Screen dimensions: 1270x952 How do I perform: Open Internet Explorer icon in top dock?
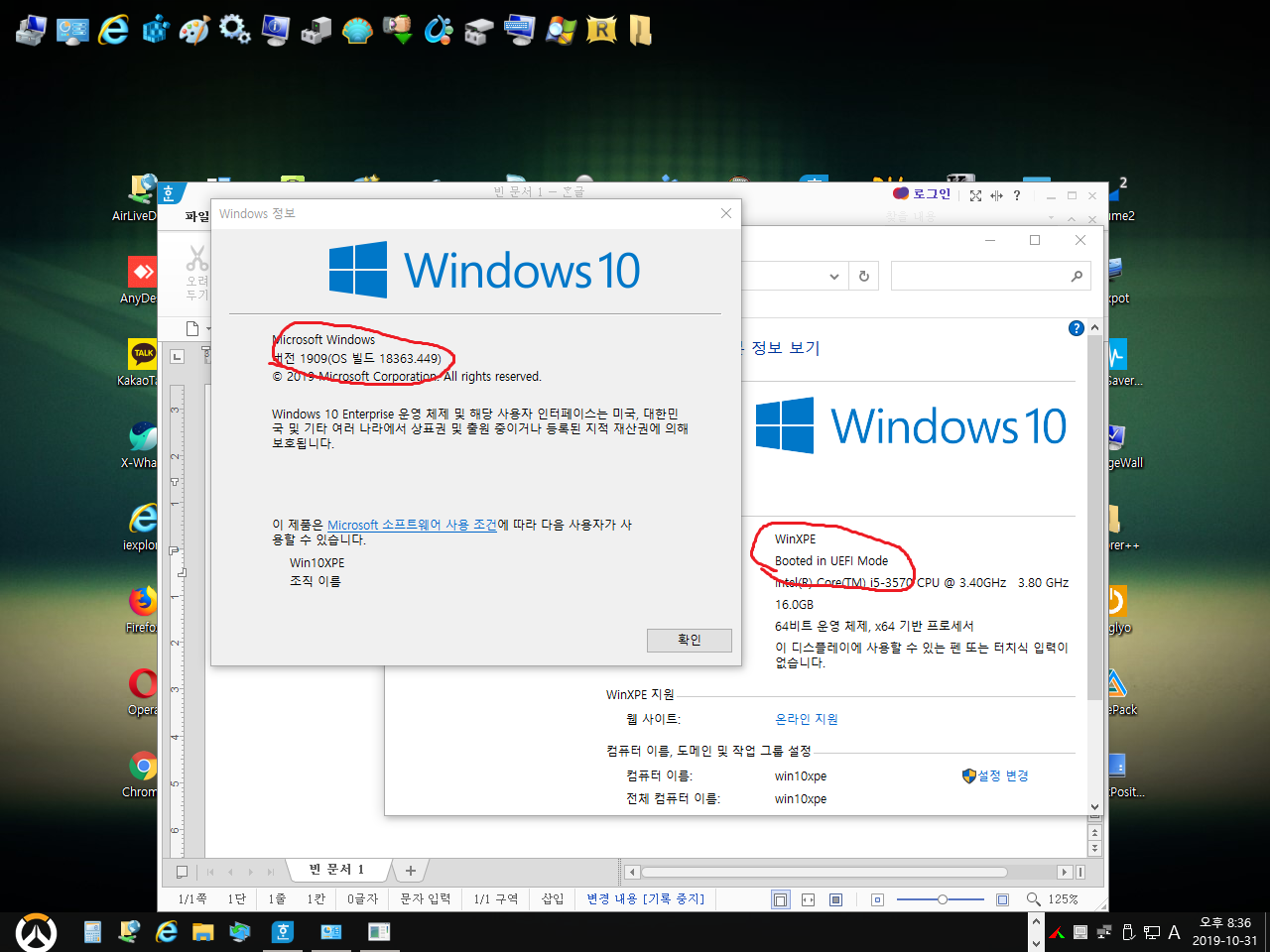click(x=114, y=30)
